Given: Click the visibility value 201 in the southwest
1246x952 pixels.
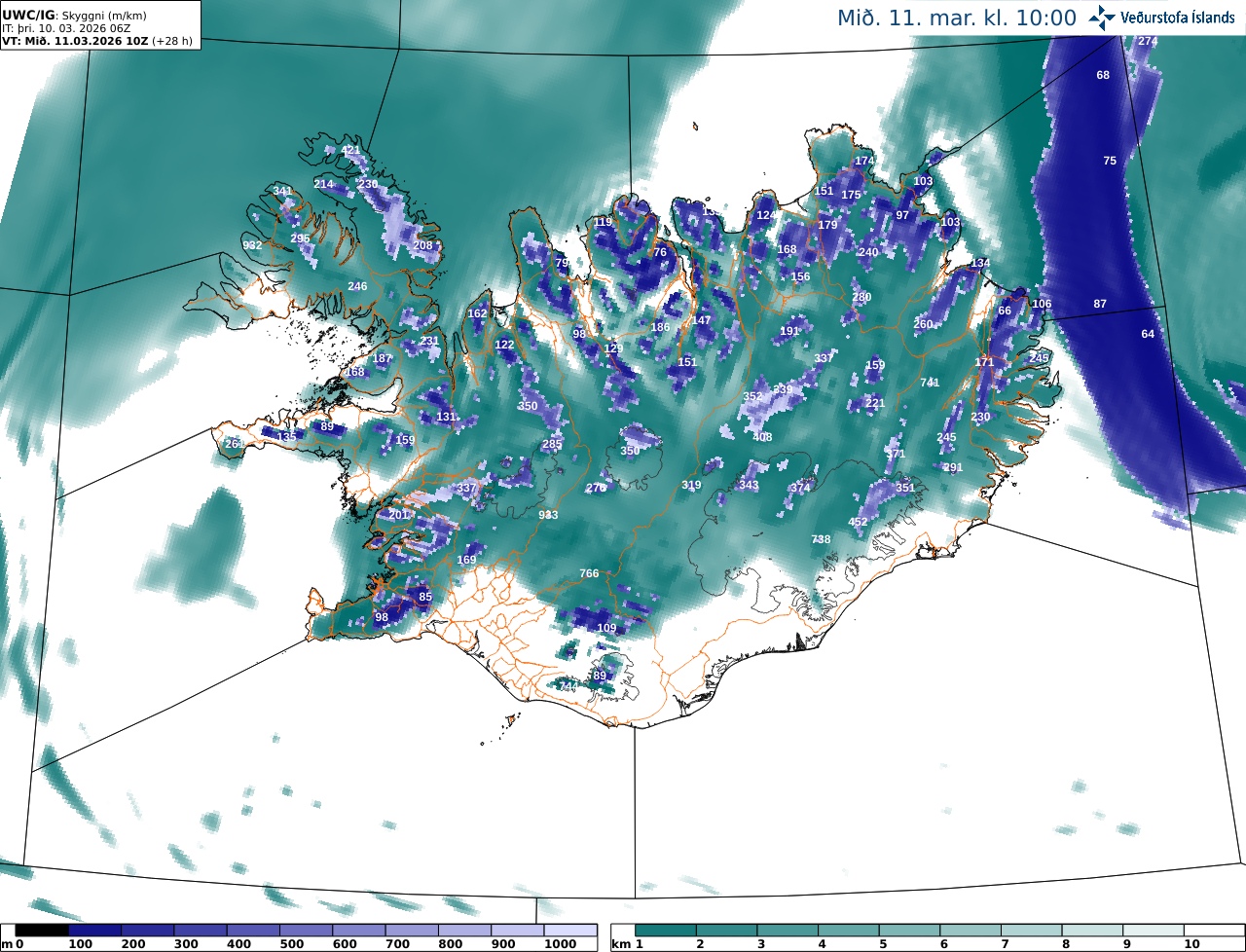Looking at the screenshot, I should coord(398,515).
